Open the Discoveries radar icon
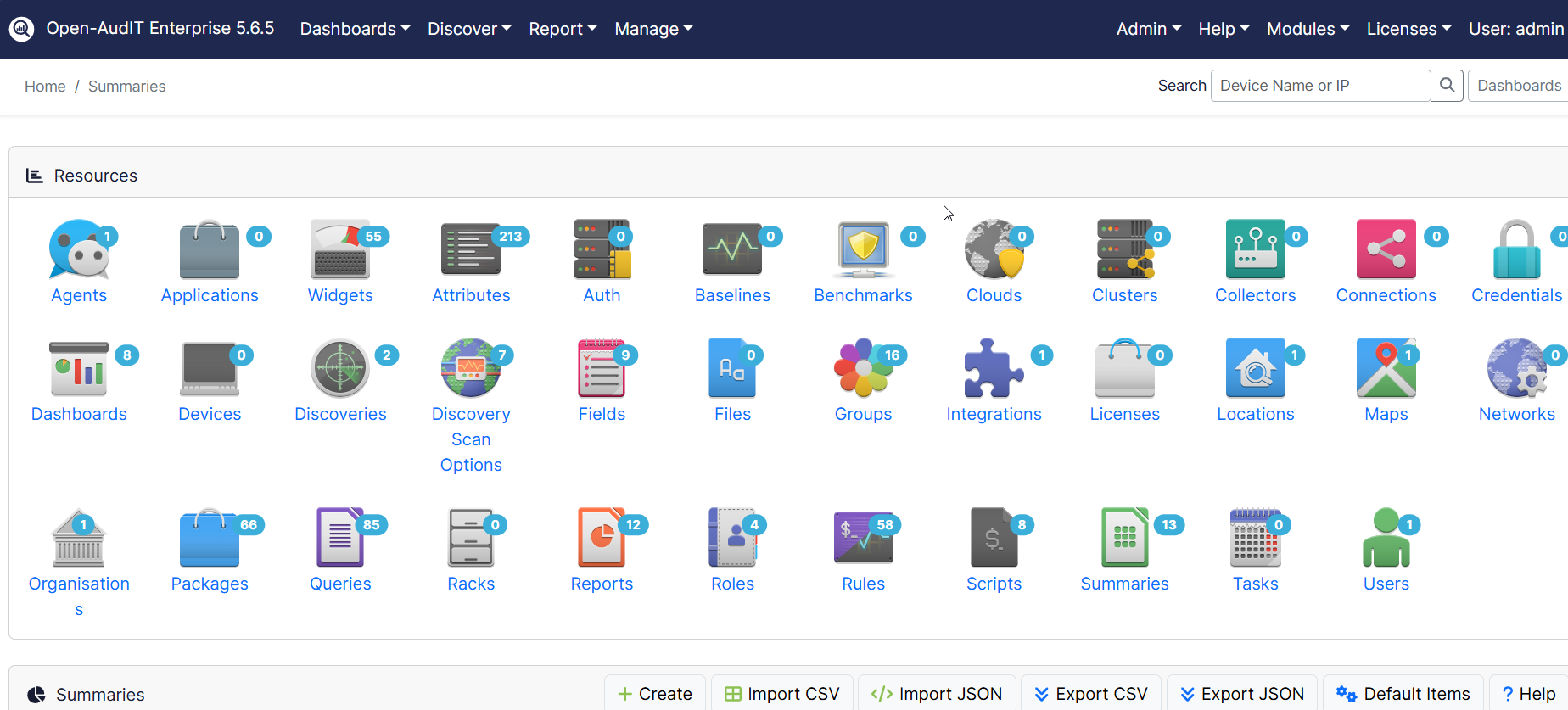 point(340,368)
